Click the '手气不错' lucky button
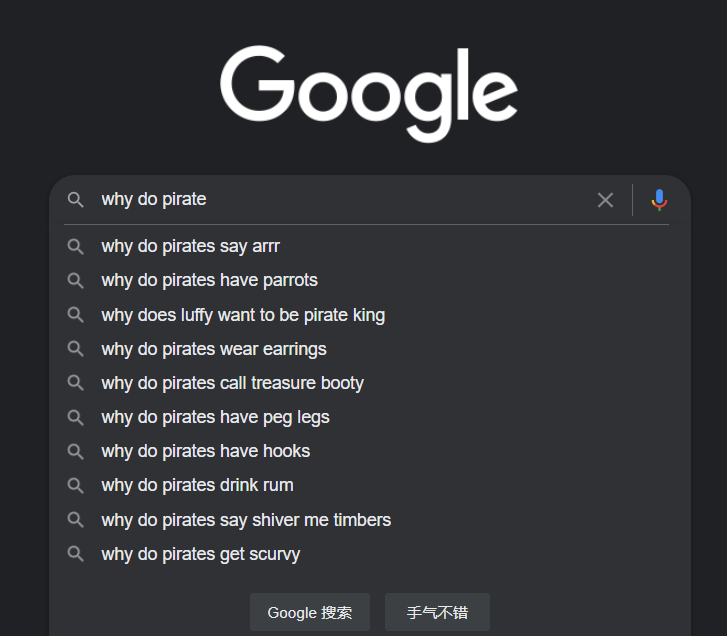This screenshot has width=727, height=636. (437, 612)
